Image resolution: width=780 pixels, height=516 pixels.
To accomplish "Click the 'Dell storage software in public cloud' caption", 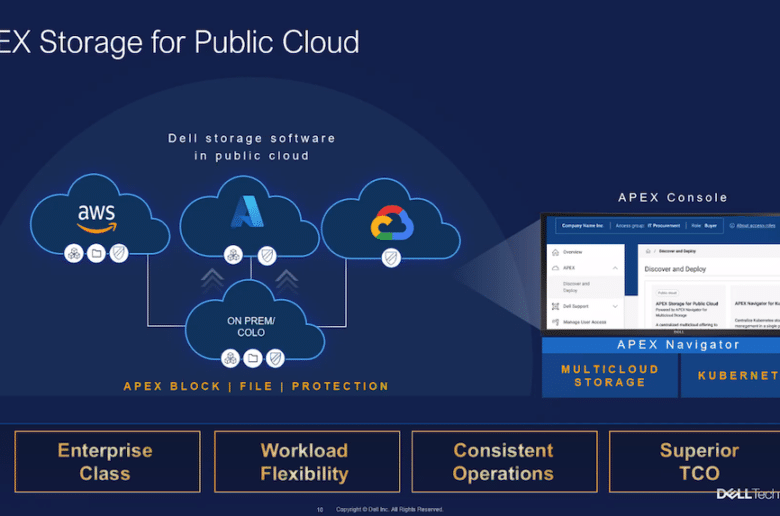I will pyautogui.click(x=252, y=147).
